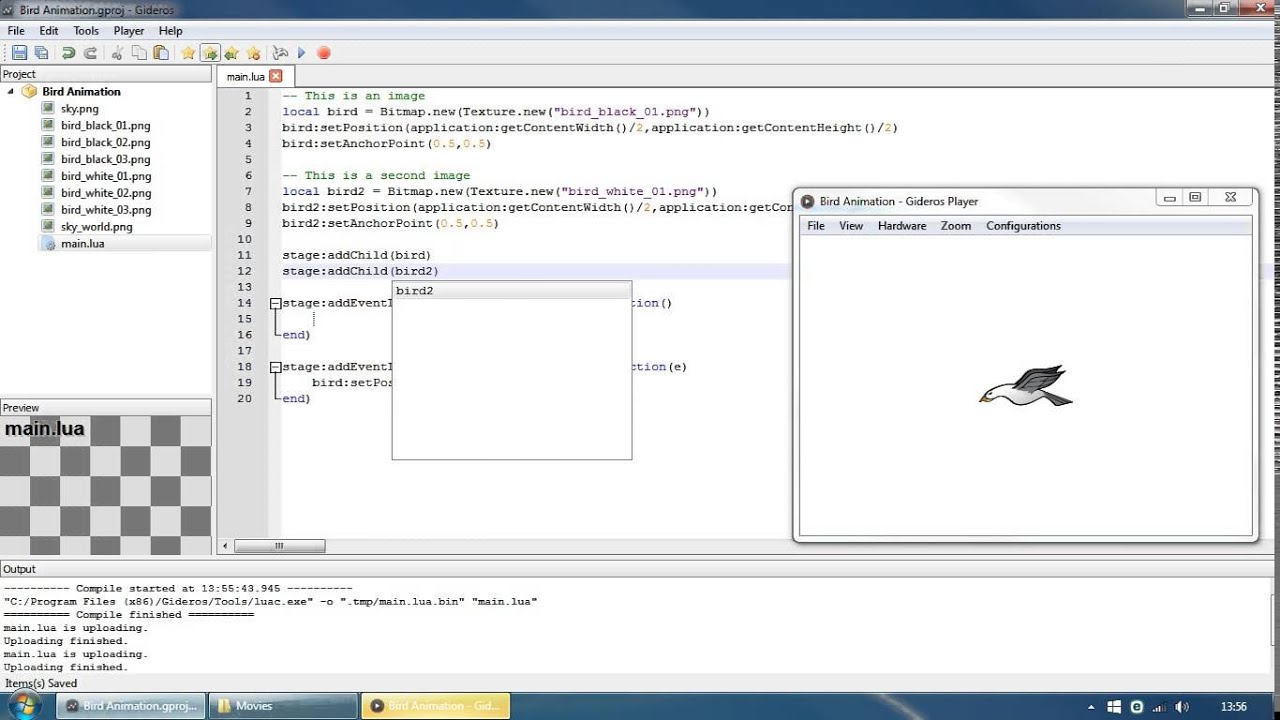Click the sky.png file icon in the tree
The image size is (1280, 720).
pyautogui.click(x=48, y=108)
